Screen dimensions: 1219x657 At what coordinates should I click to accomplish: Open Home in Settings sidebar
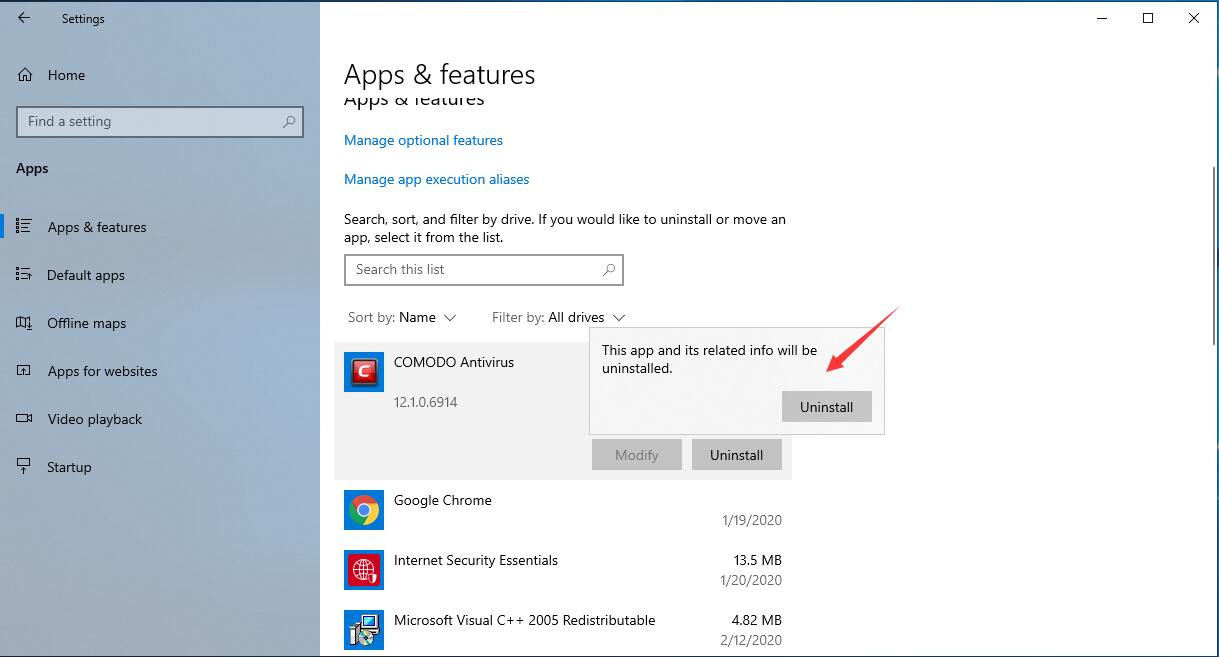[x=66, y=75]
